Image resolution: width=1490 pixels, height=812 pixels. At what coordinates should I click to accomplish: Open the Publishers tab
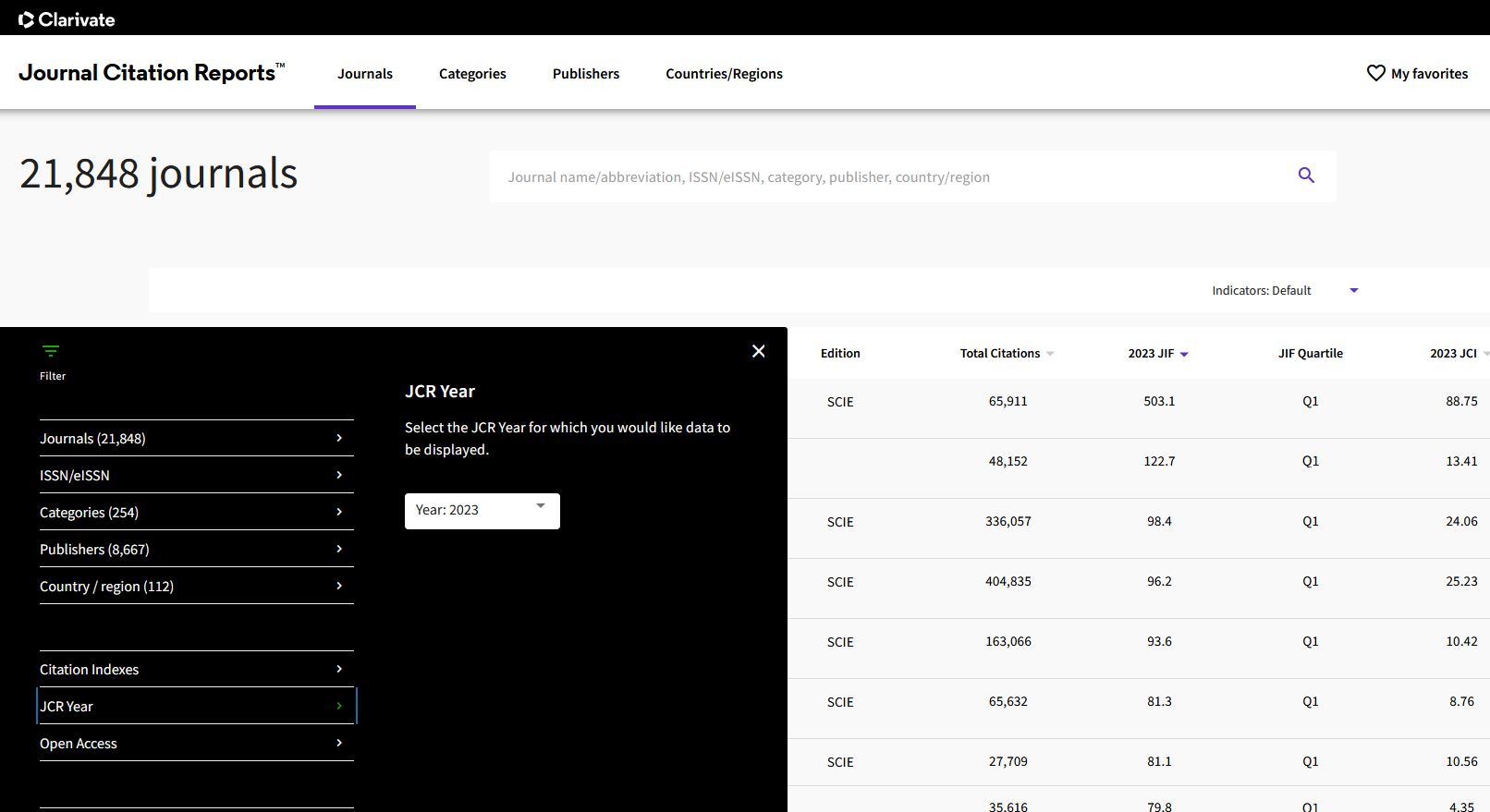click(x=586, y=74)
